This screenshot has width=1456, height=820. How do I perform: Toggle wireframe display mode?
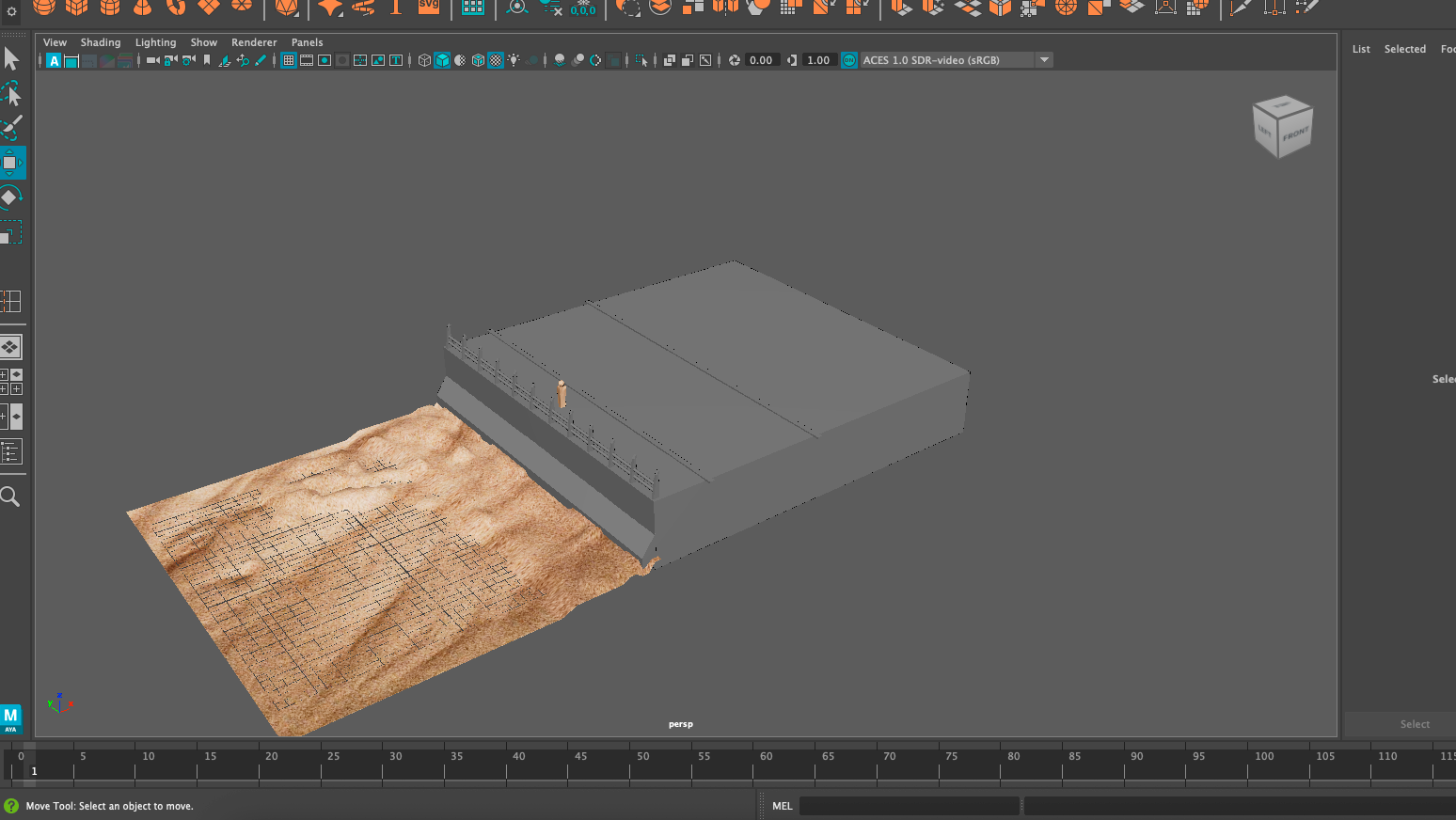424,60
